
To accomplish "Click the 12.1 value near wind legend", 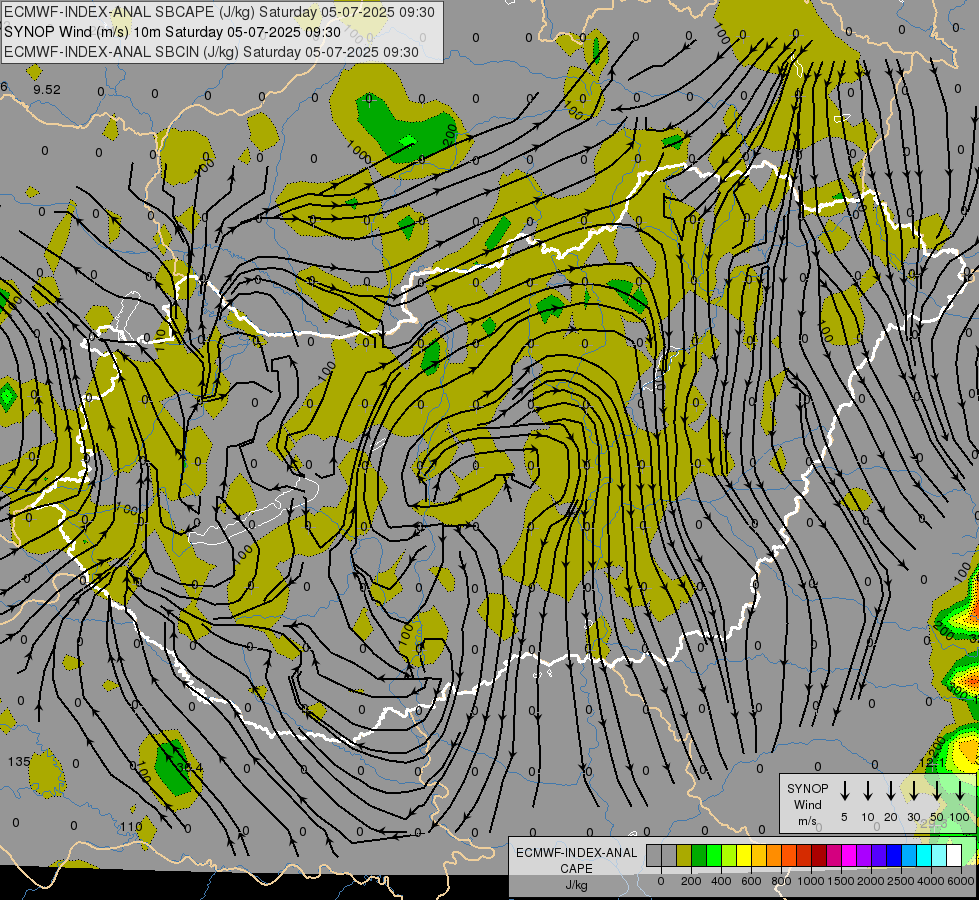I will [933, 763].
